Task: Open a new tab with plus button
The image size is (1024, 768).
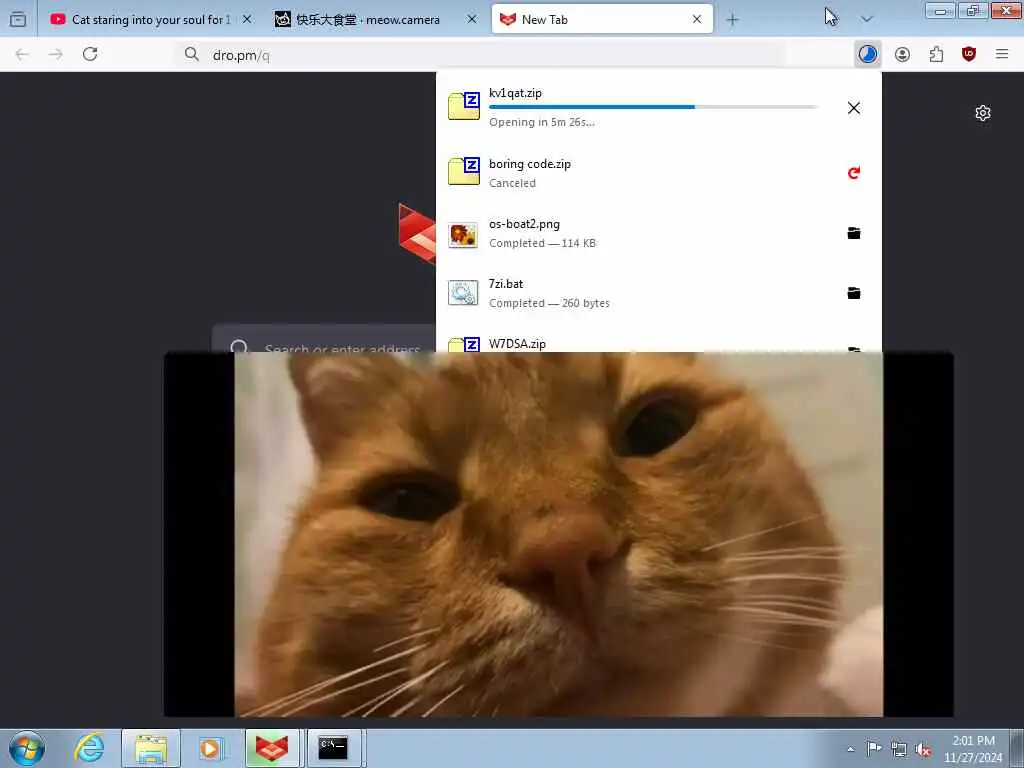Action: pos(733,20)
